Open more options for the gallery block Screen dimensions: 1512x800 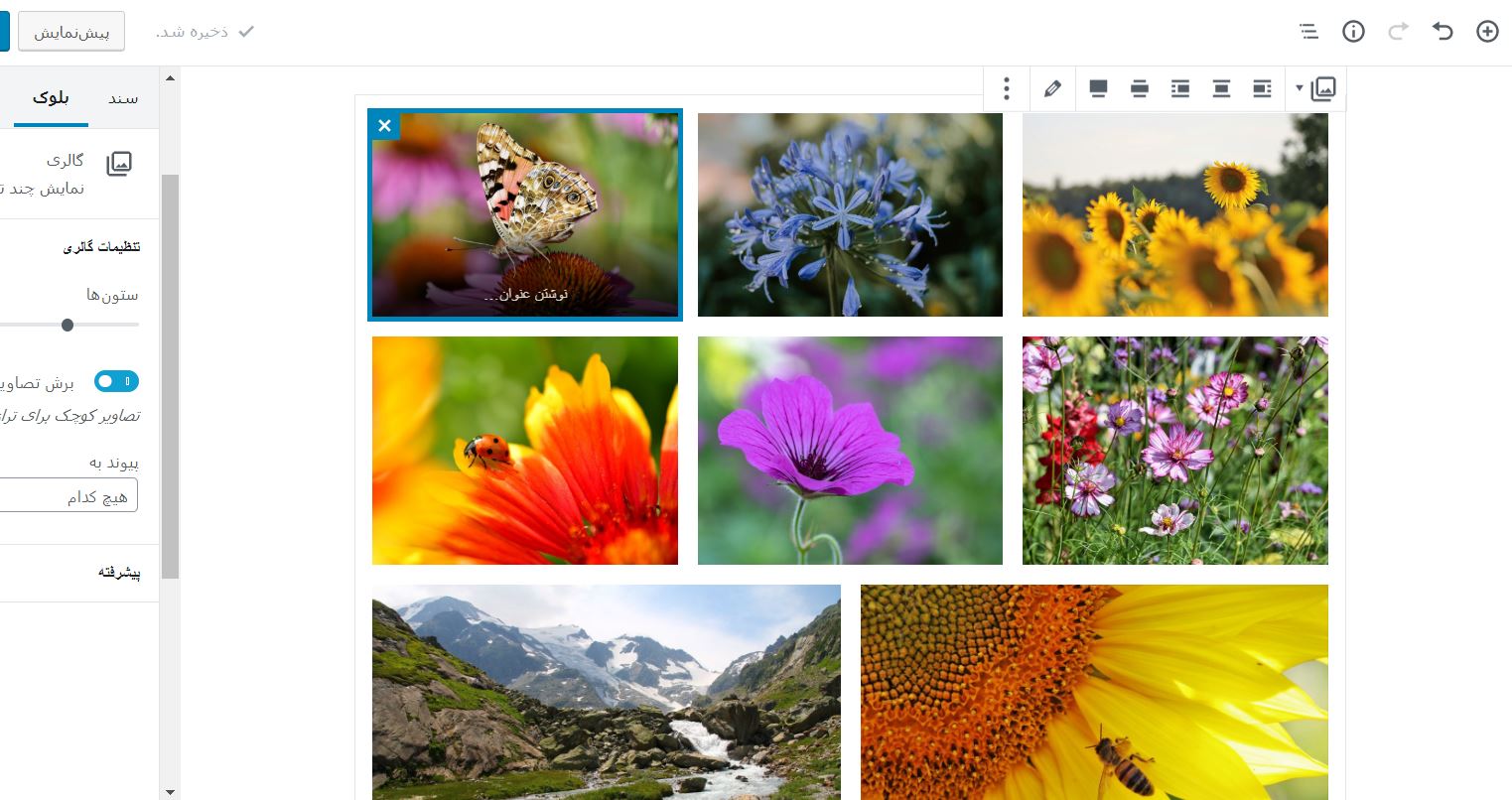tap(1007, 89)
